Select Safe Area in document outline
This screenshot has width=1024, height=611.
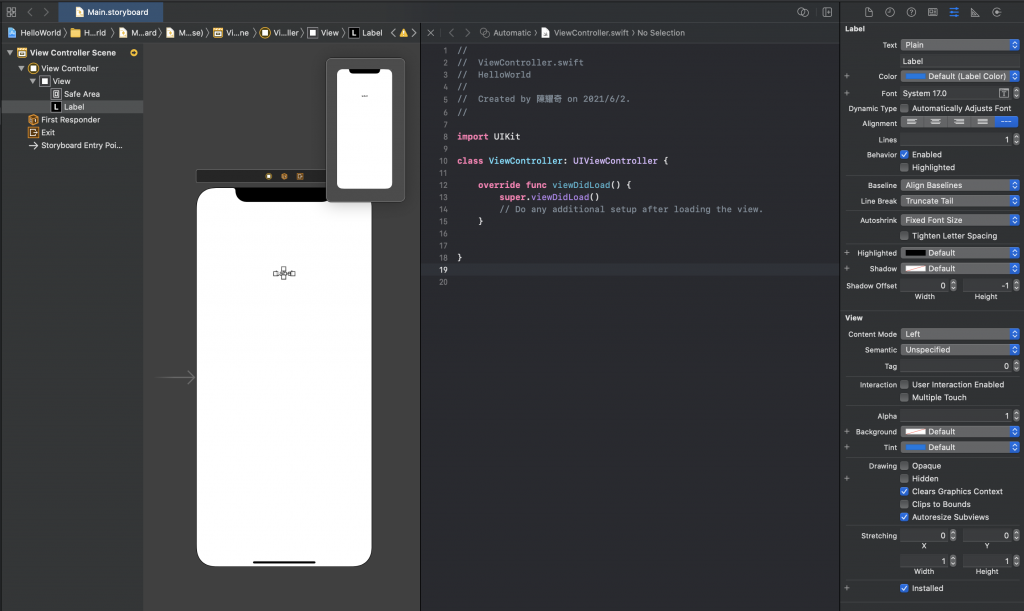[81, 94]
